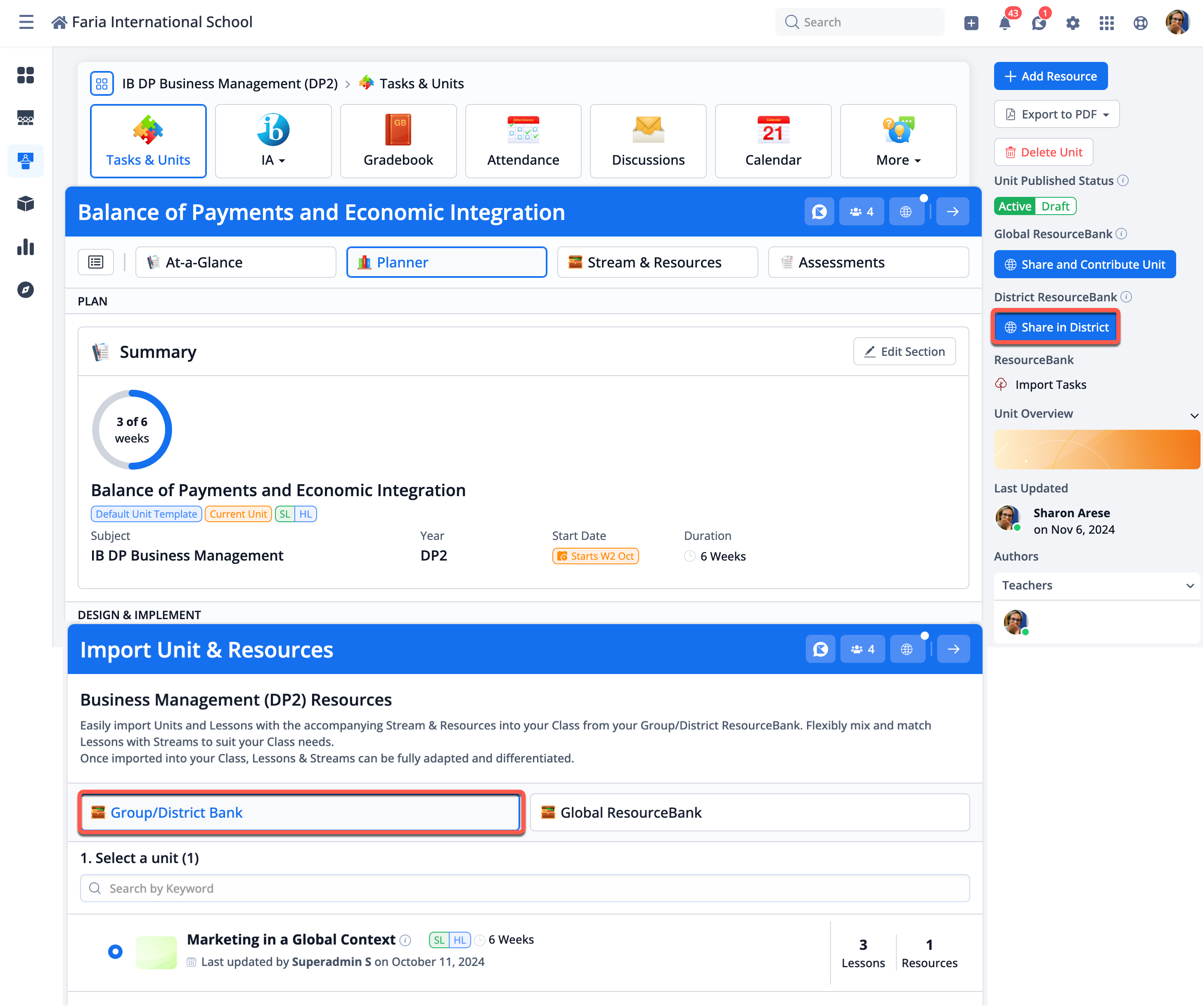Click globe icon in Import Unit header
The width and height of the screenshot is (1203, 1008).
tap(907, 649)
